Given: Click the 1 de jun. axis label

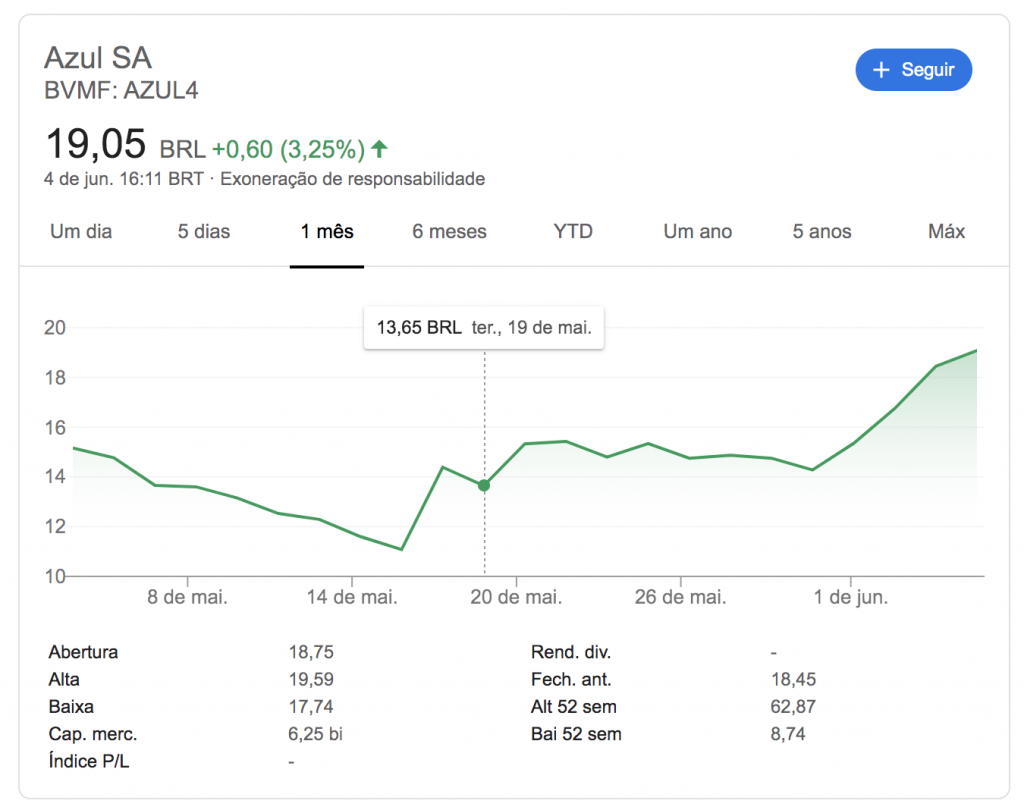Looking at the screenshot, I should point(850,597).
